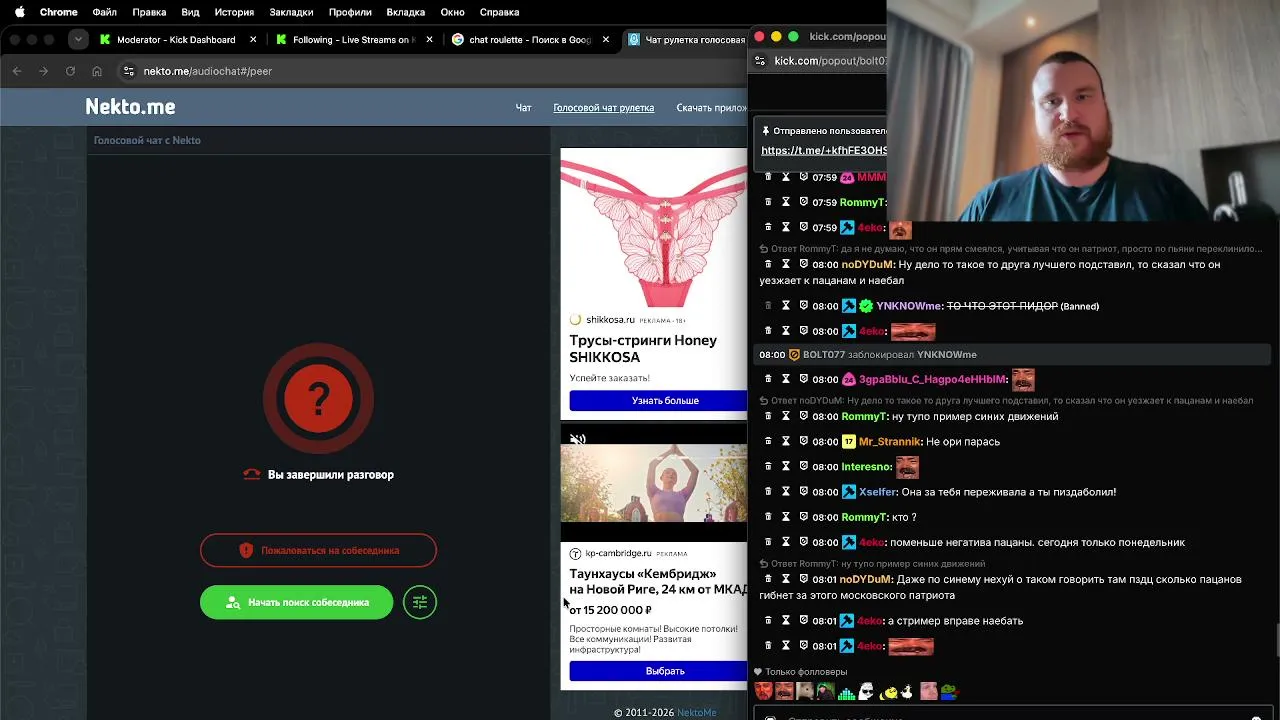Click the Kick popout address bar
Viewport: 1280px width, 720px height.
pyautogui.click(x=830, y=61)
